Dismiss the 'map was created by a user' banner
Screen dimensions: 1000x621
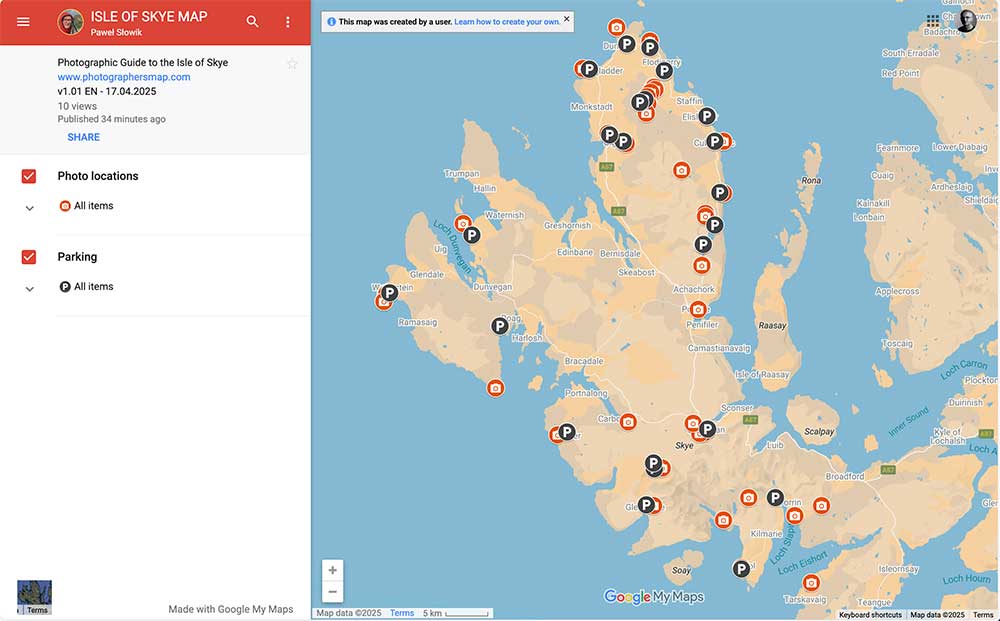(x=566, y=19)
